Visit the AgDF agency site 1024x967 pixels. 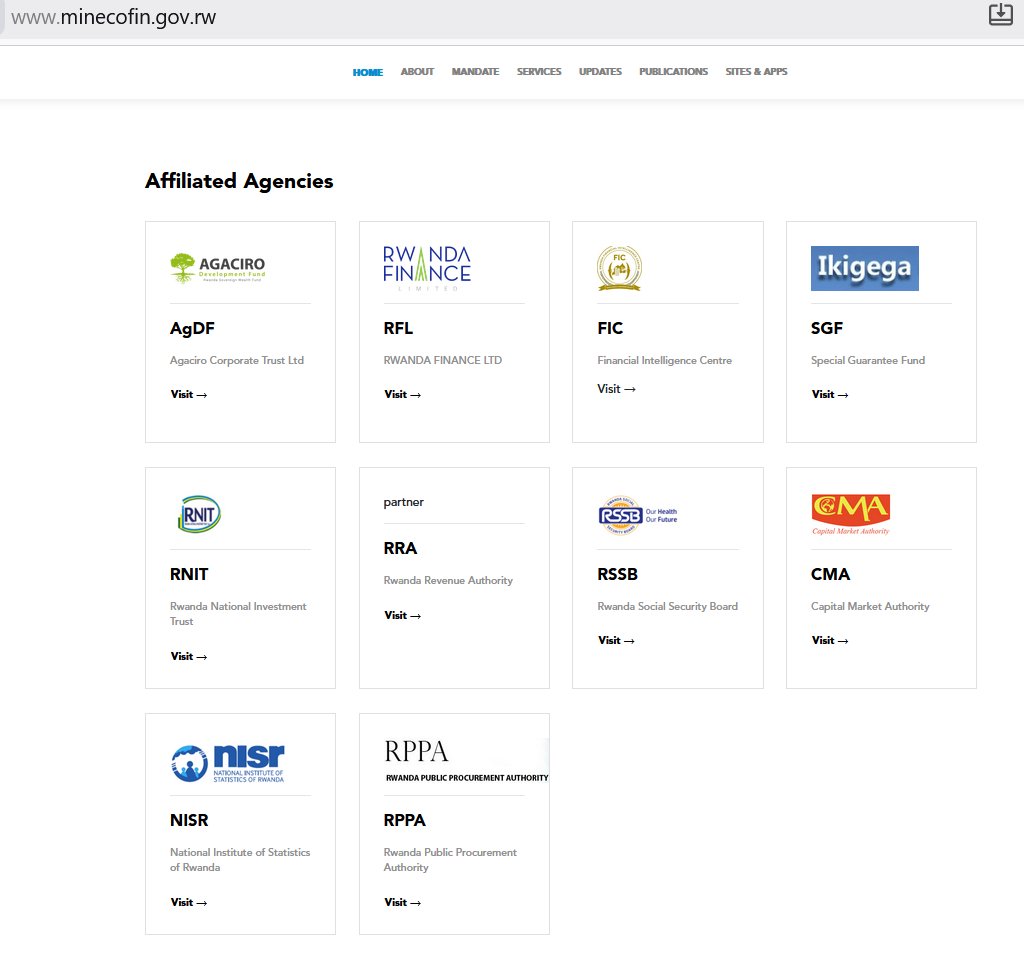[189, 394]
